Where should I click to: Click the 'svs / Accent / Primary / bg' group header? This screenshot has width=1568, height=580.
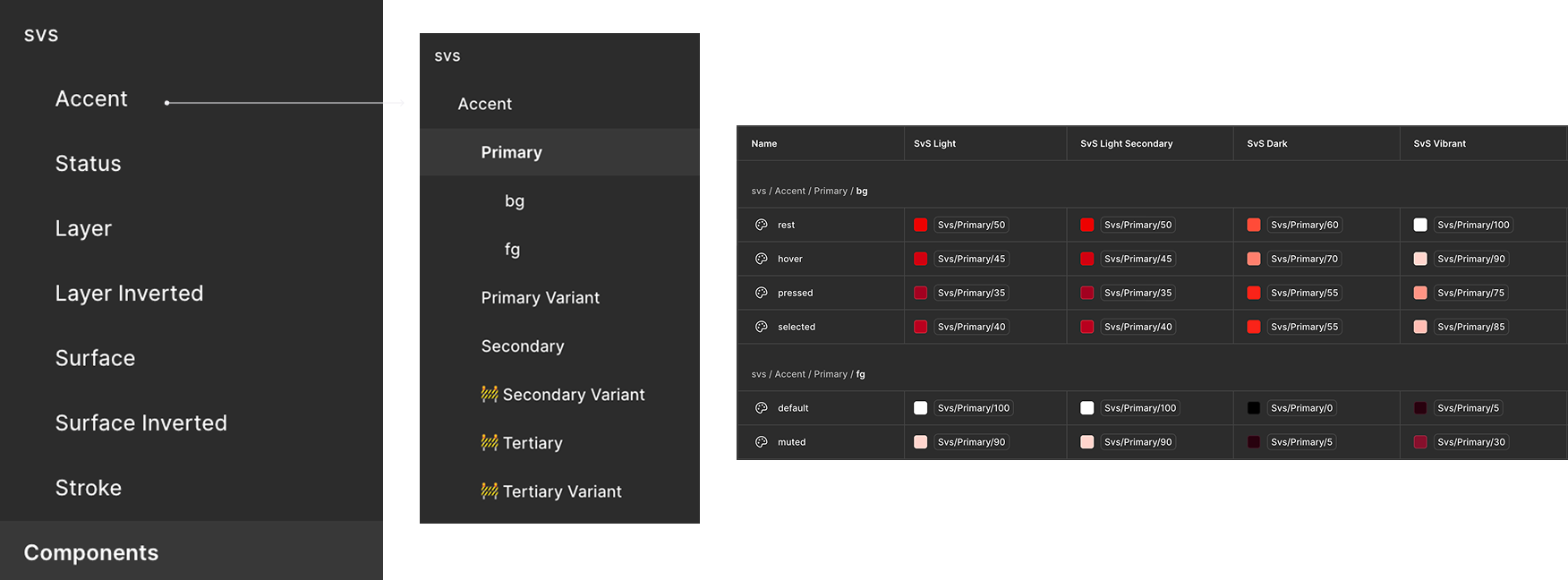click(x=809, y=191)
